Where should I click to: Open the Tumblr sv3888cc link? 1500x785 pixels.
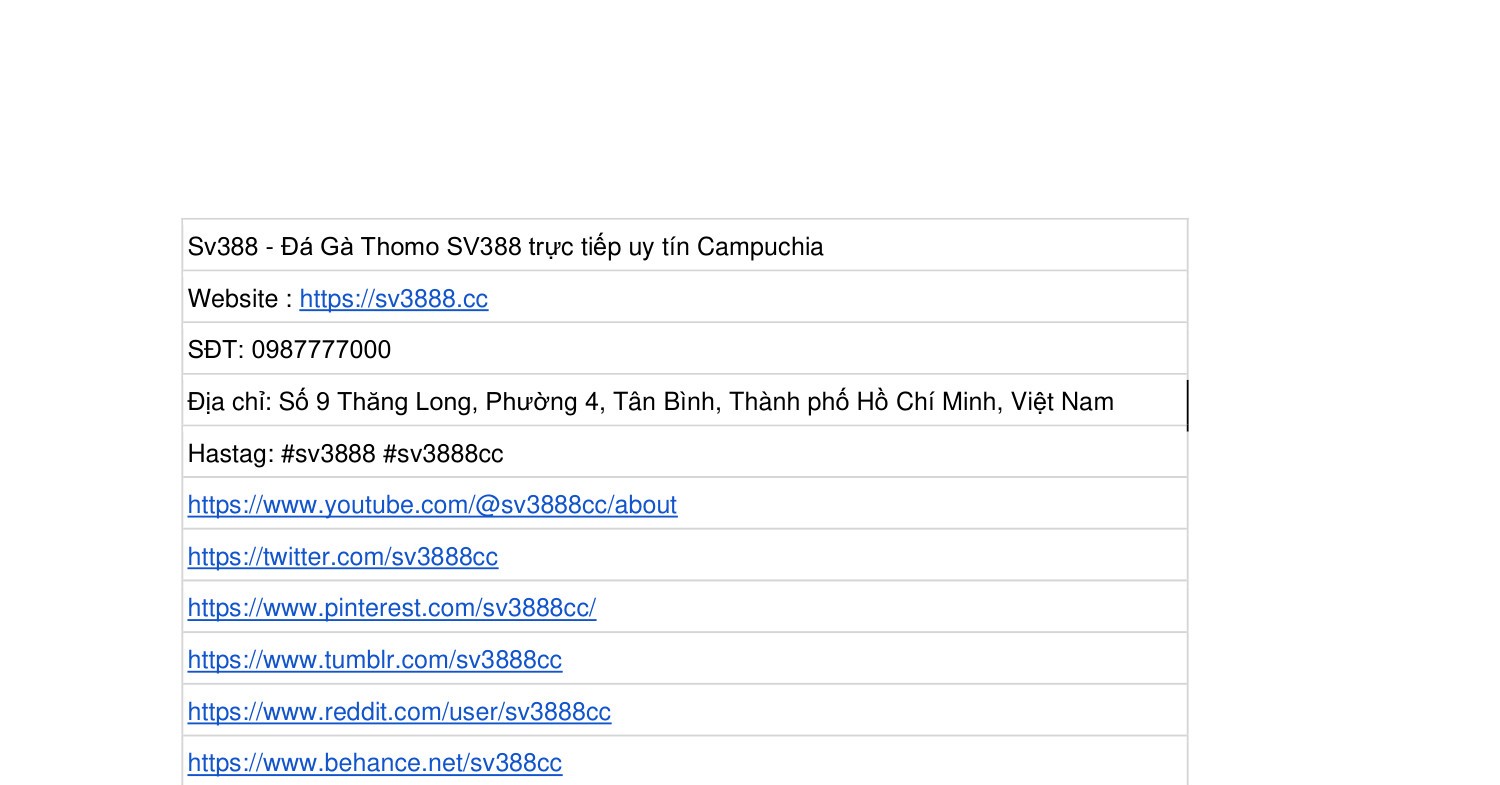(x=374, y=660)
